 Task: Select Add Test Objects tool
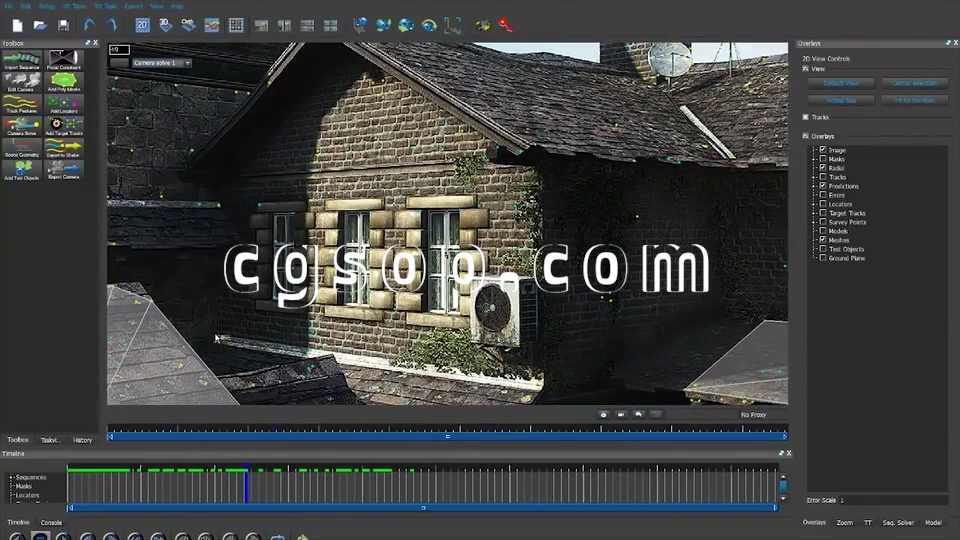click(21, 170)
